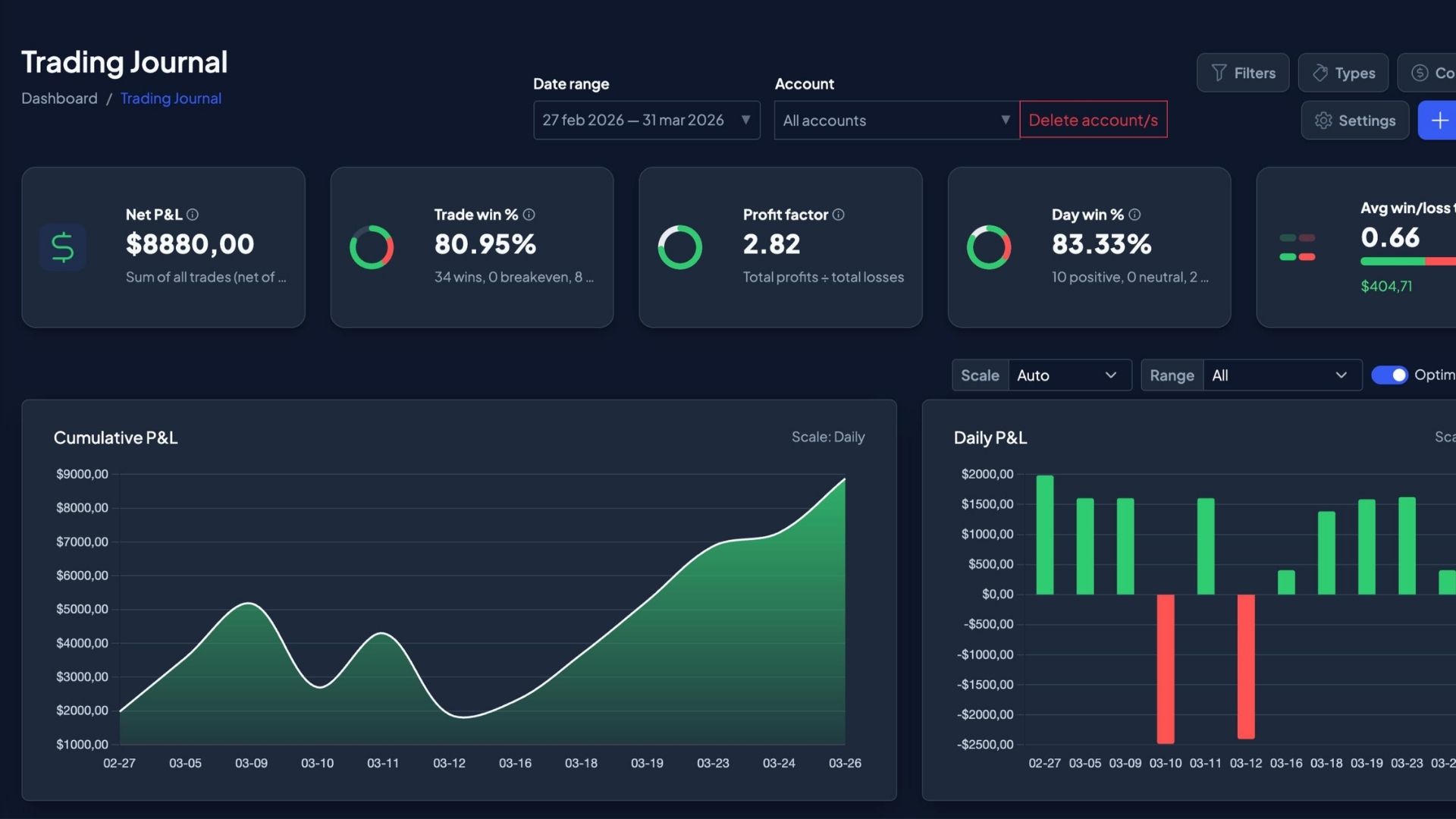Click the Profit factor info icon
1456x819 pixels.
point(839,215)
